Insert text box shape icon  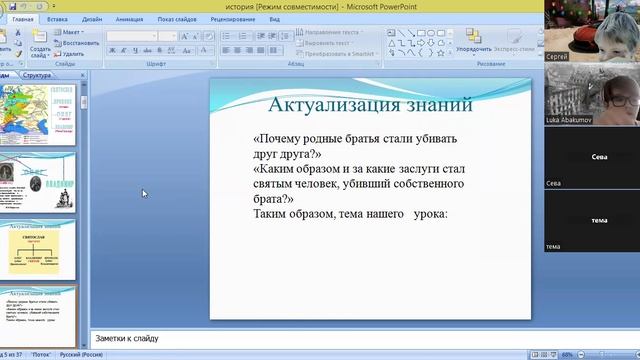coord(391,33)
